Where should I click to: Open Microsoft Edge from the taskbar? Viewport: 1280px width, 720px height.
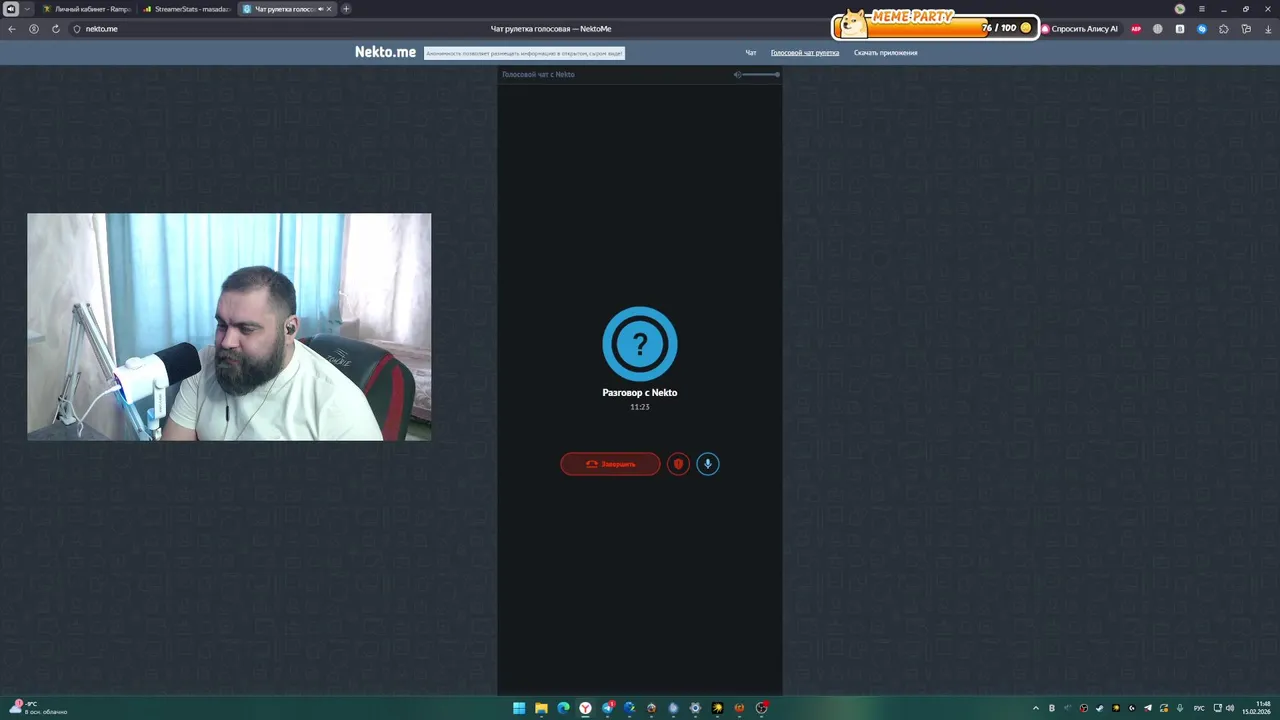[563, 708]
